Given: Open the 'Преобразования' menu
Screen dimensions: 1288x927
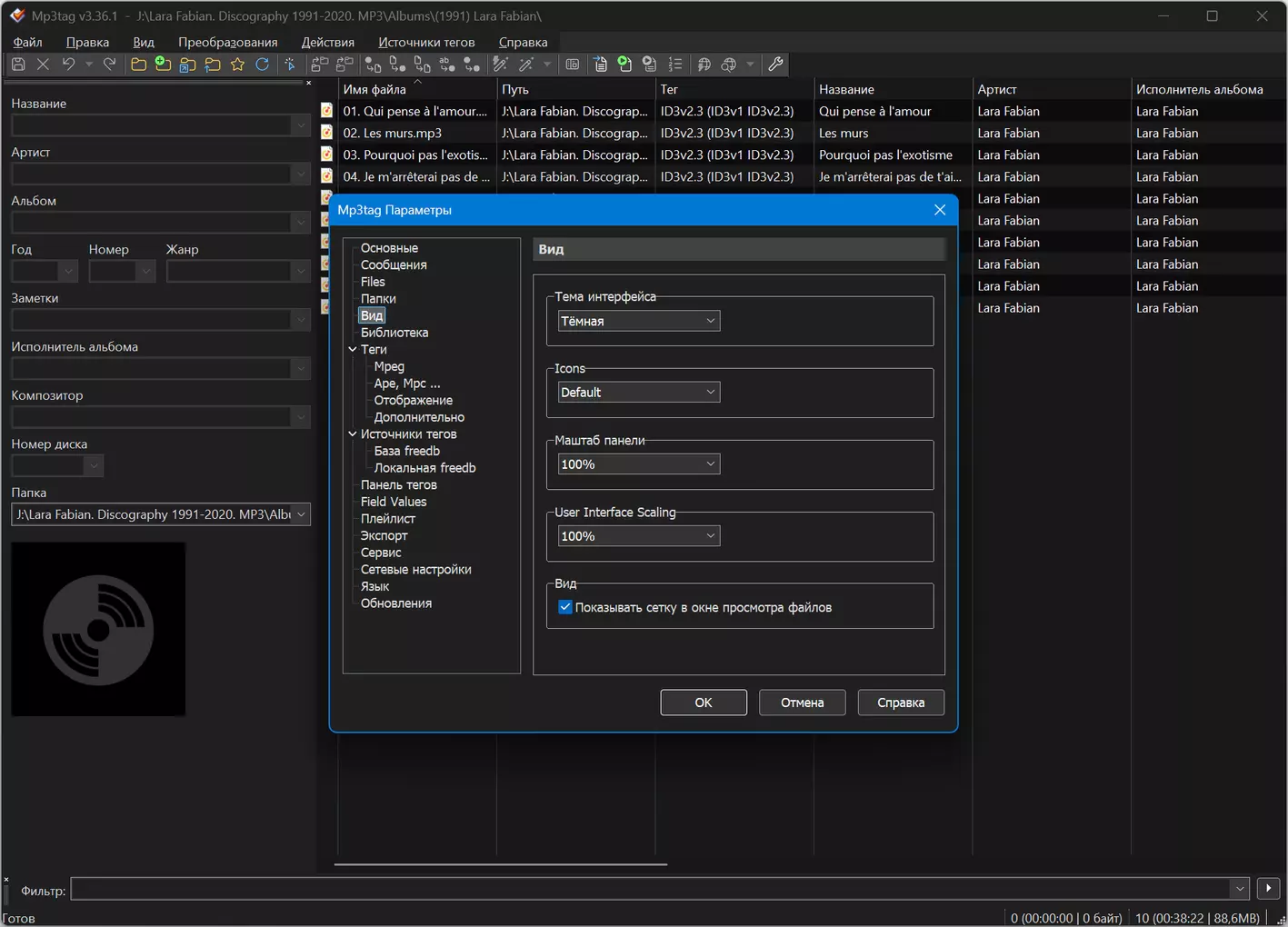Looking at the screenshot, I should click(x=228, y=42).
